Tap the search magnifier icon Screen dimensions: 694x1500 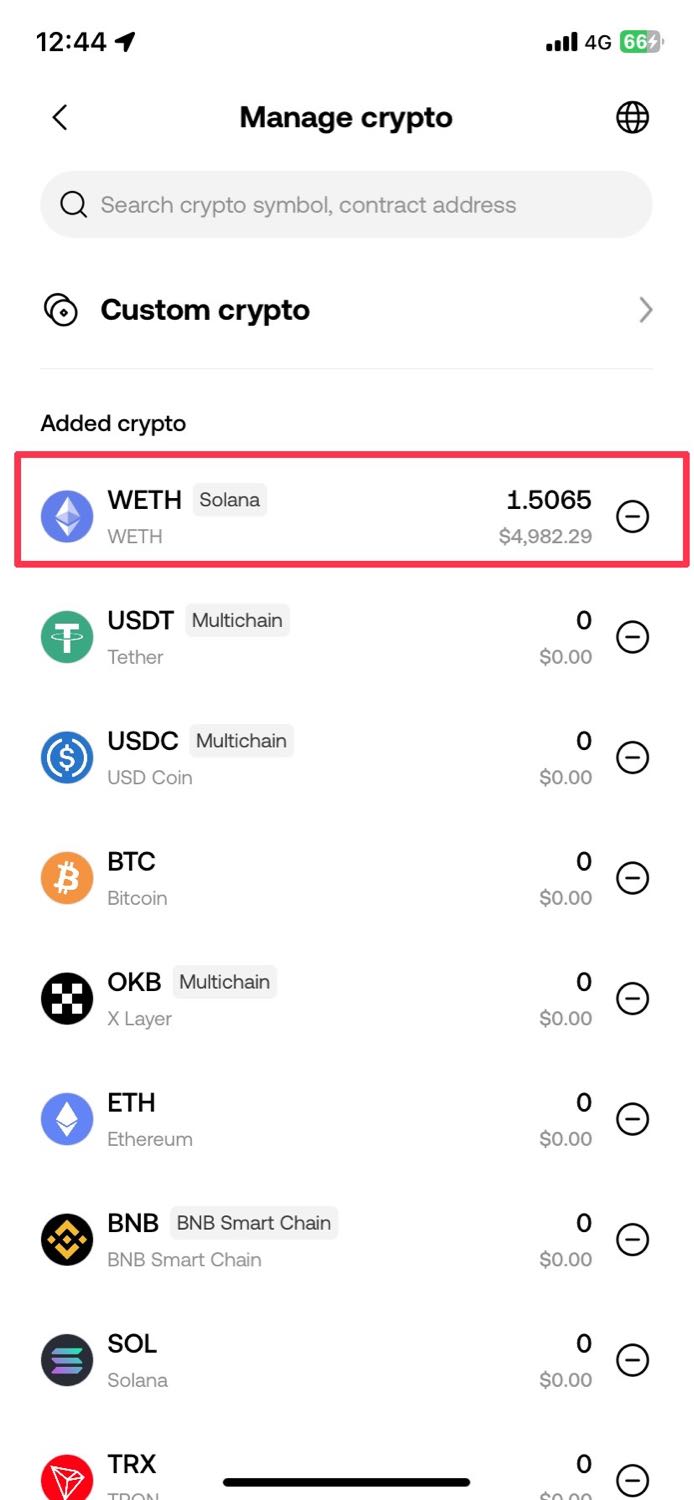(74, 205)
